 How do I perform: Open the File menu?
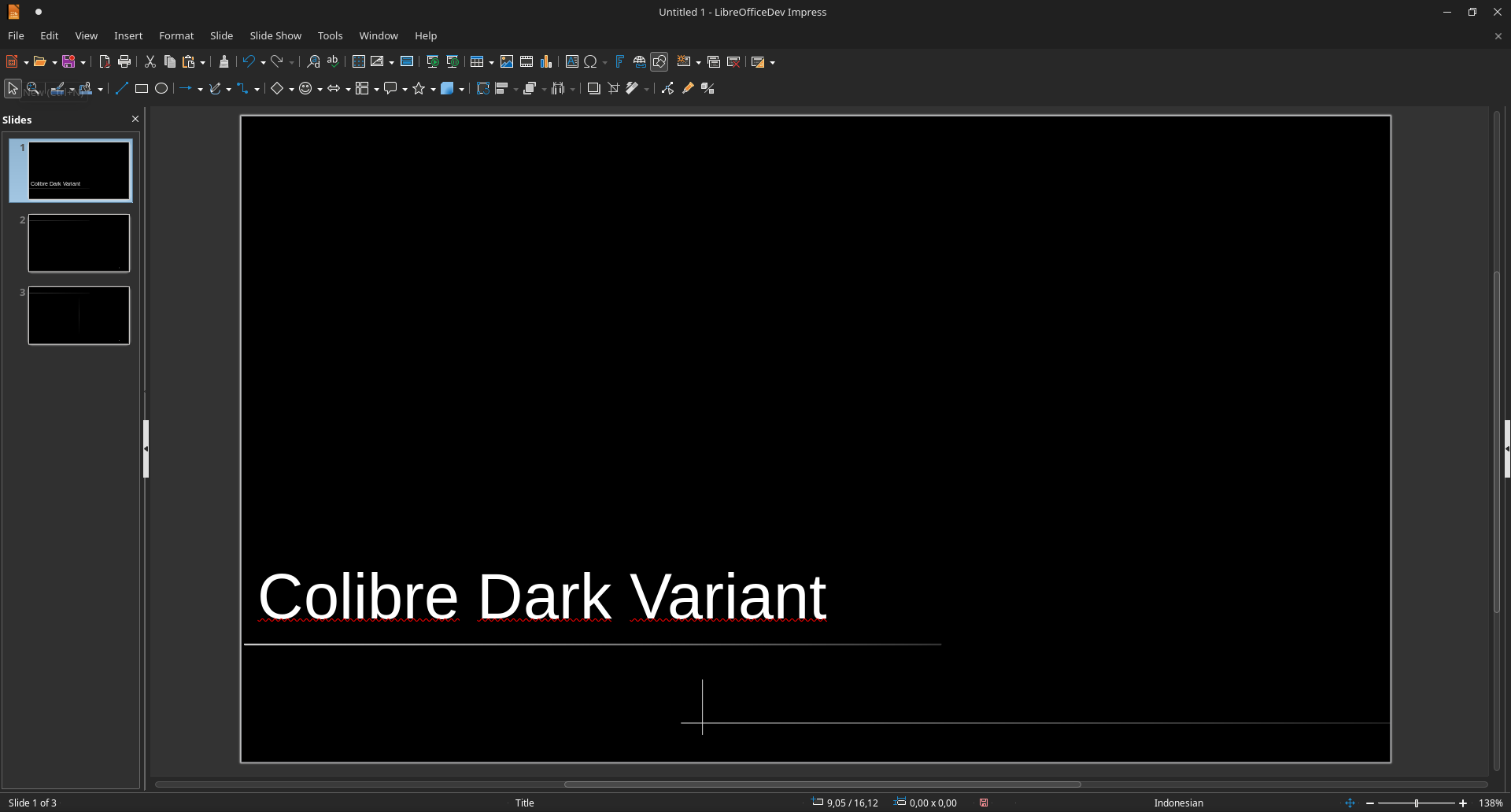pyautogui.click(x=16, y=36)
